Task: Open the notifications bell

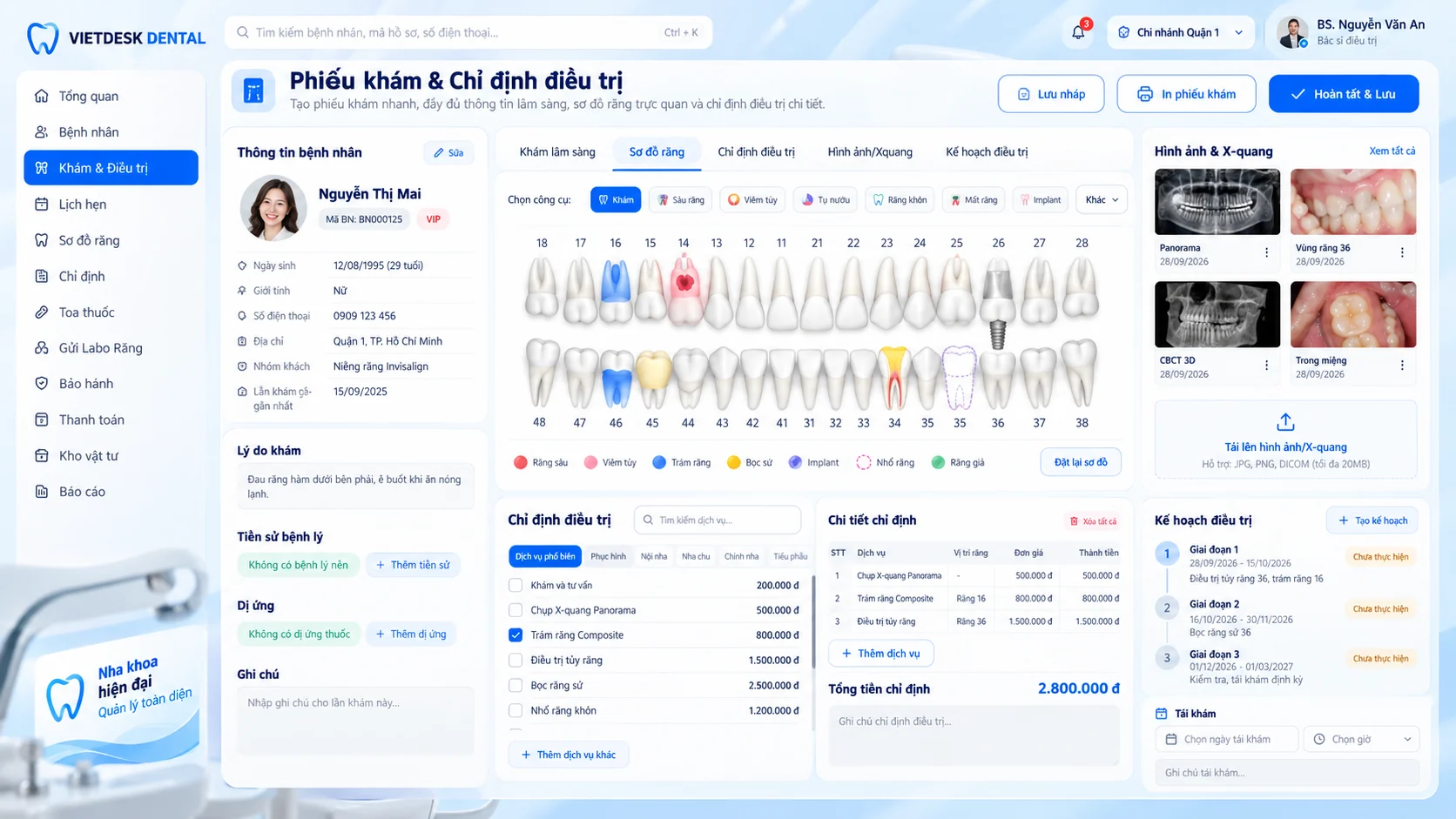Action: 1078,32
